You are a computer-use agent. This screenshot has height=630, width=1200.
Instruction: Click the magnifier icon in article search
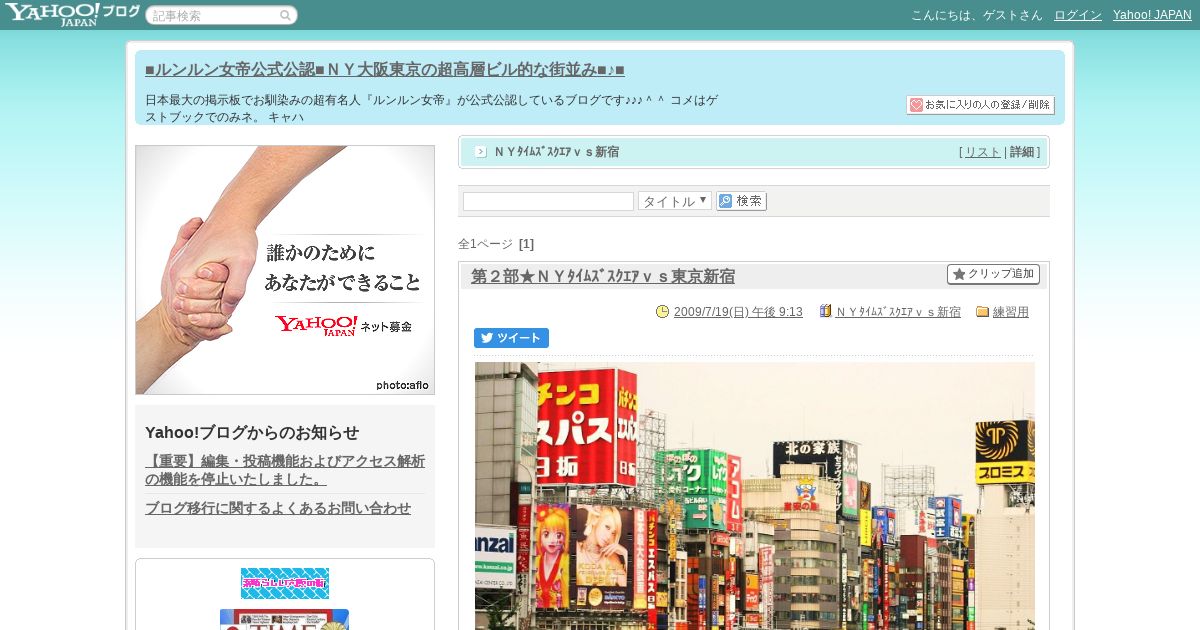[286, 16]
